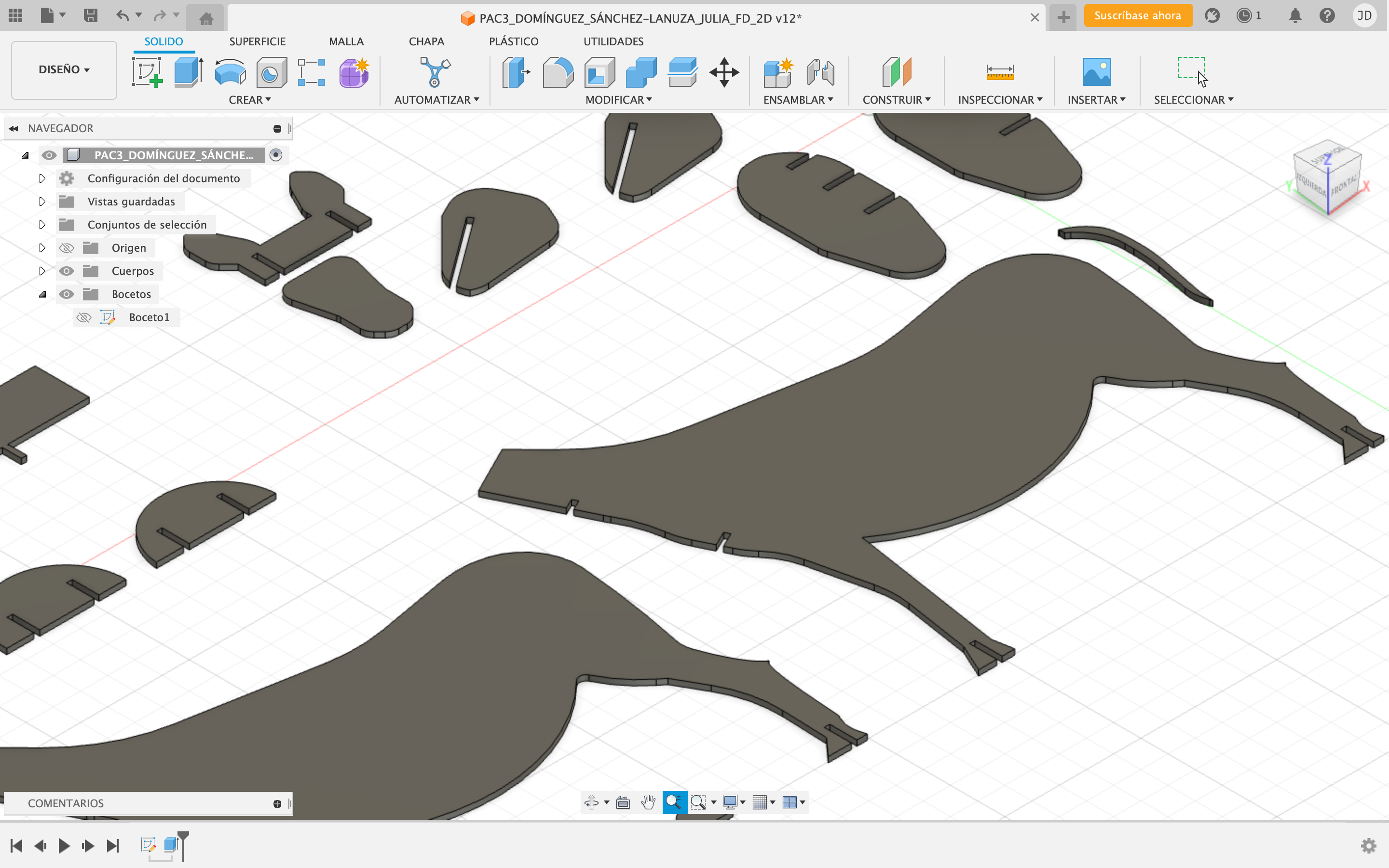1389x868 pixels.
Task: Expand the Cuerpos folder
Action: pyautogui.click(x=42, y=271)
